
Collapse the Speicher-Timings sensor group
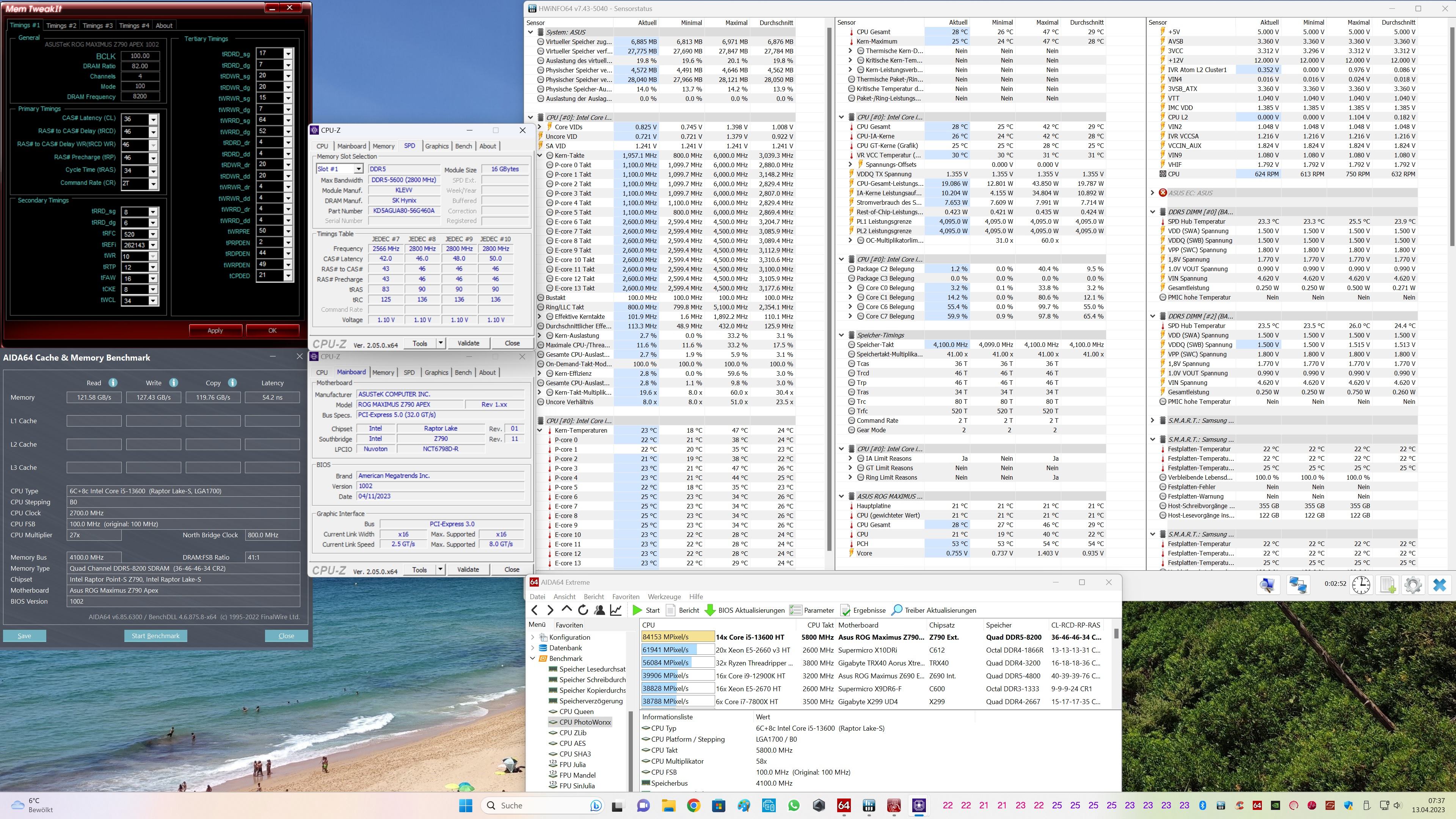[x=841, y=335]
